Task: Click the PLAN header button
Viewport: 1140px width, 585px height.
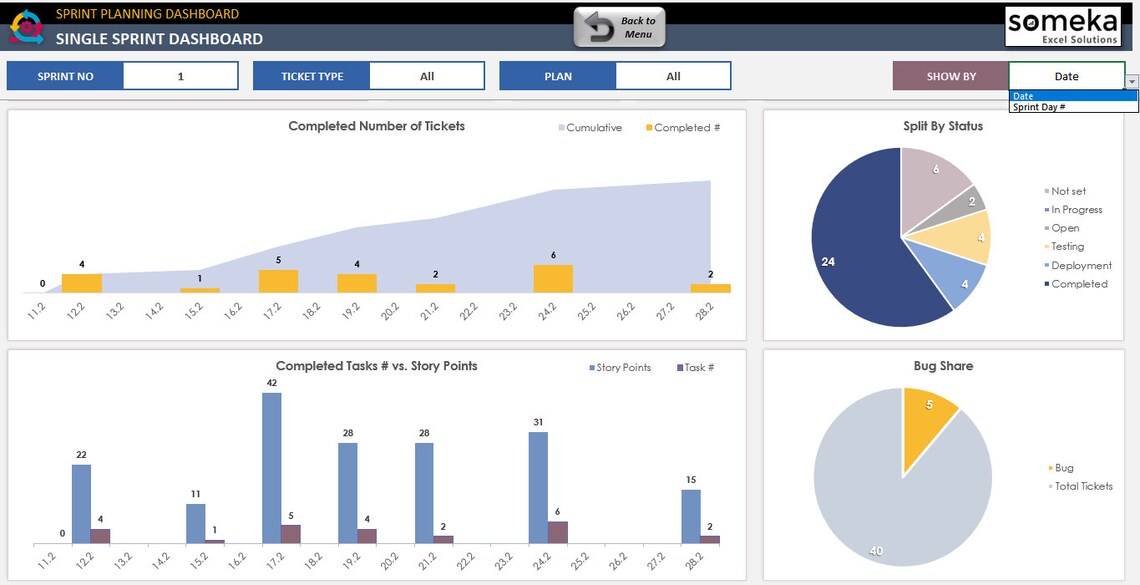Action: coord(558,75)
